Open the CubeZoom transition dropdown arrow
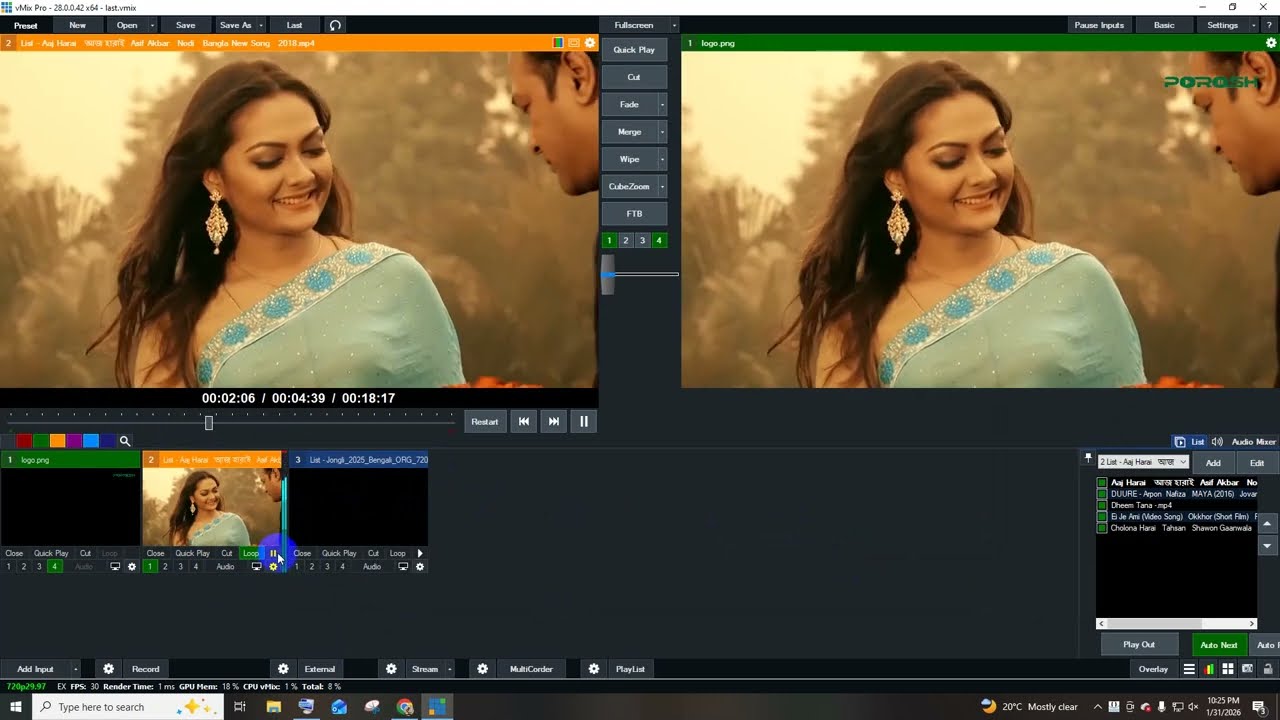This screenshot has height=720, width=1280. click(x=662, y=187)
